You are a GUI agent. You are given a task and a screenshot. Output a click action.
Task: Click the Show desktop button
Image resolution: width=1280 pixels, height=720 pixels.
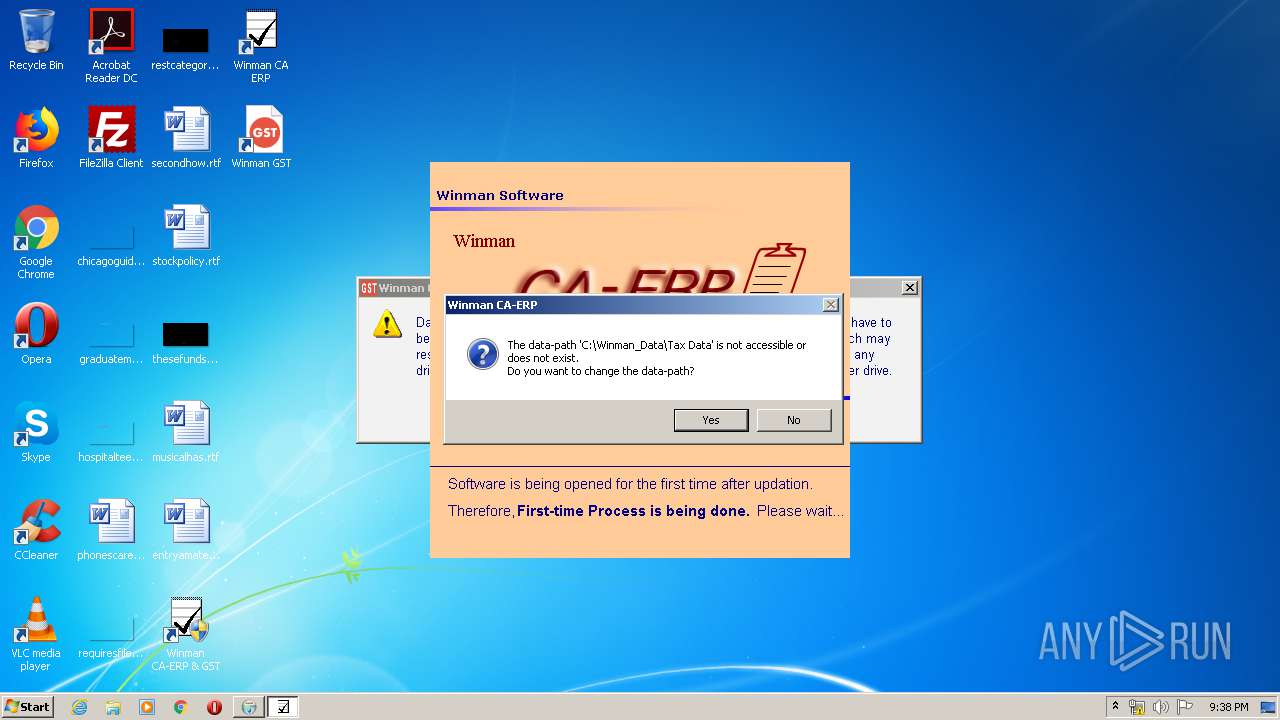pyautogui.click(x=1270, y=707)
